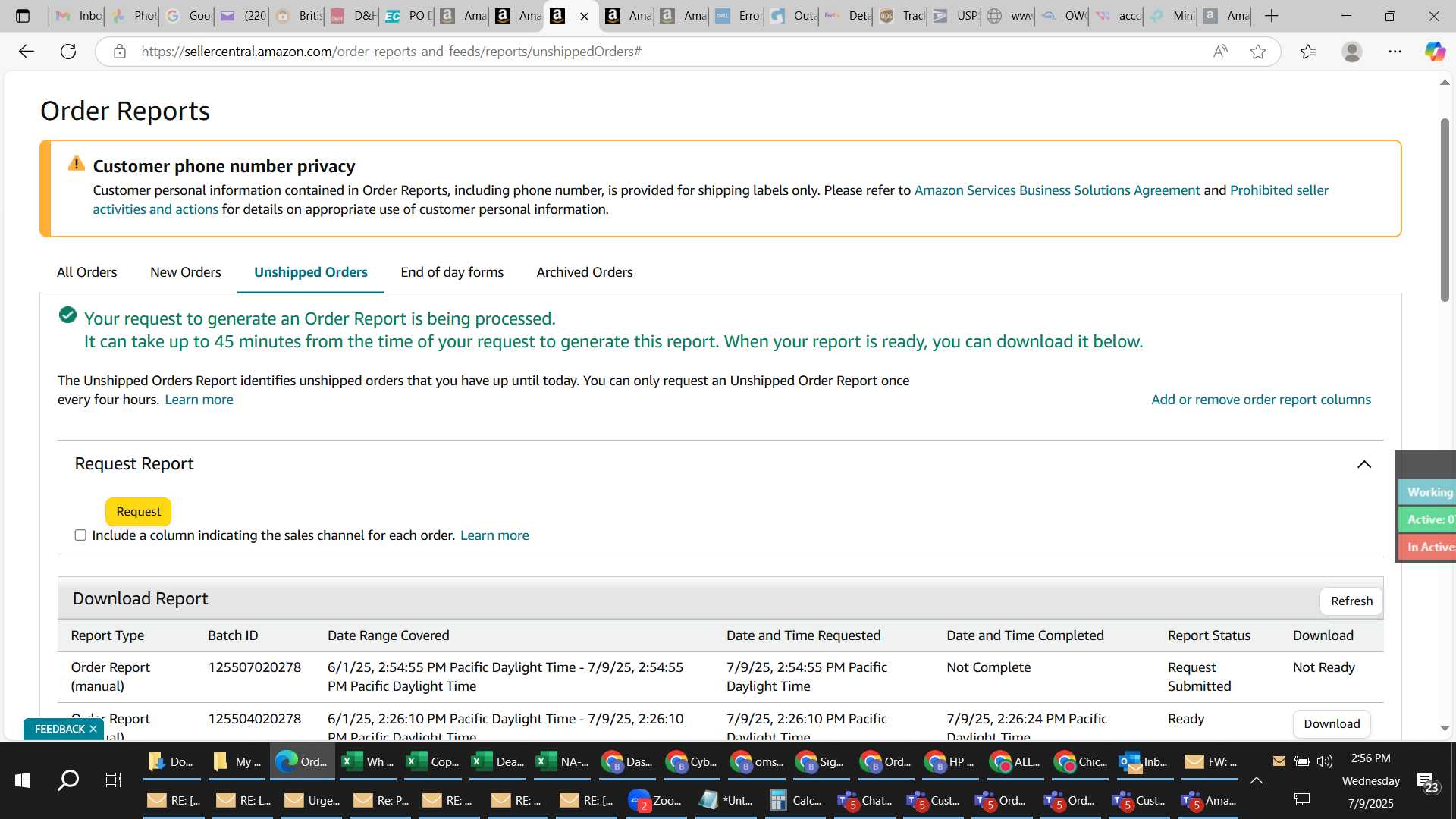This screenshot has width=1456, height=819.
Task: Switch to the New Orders tab
Action: 186,272
